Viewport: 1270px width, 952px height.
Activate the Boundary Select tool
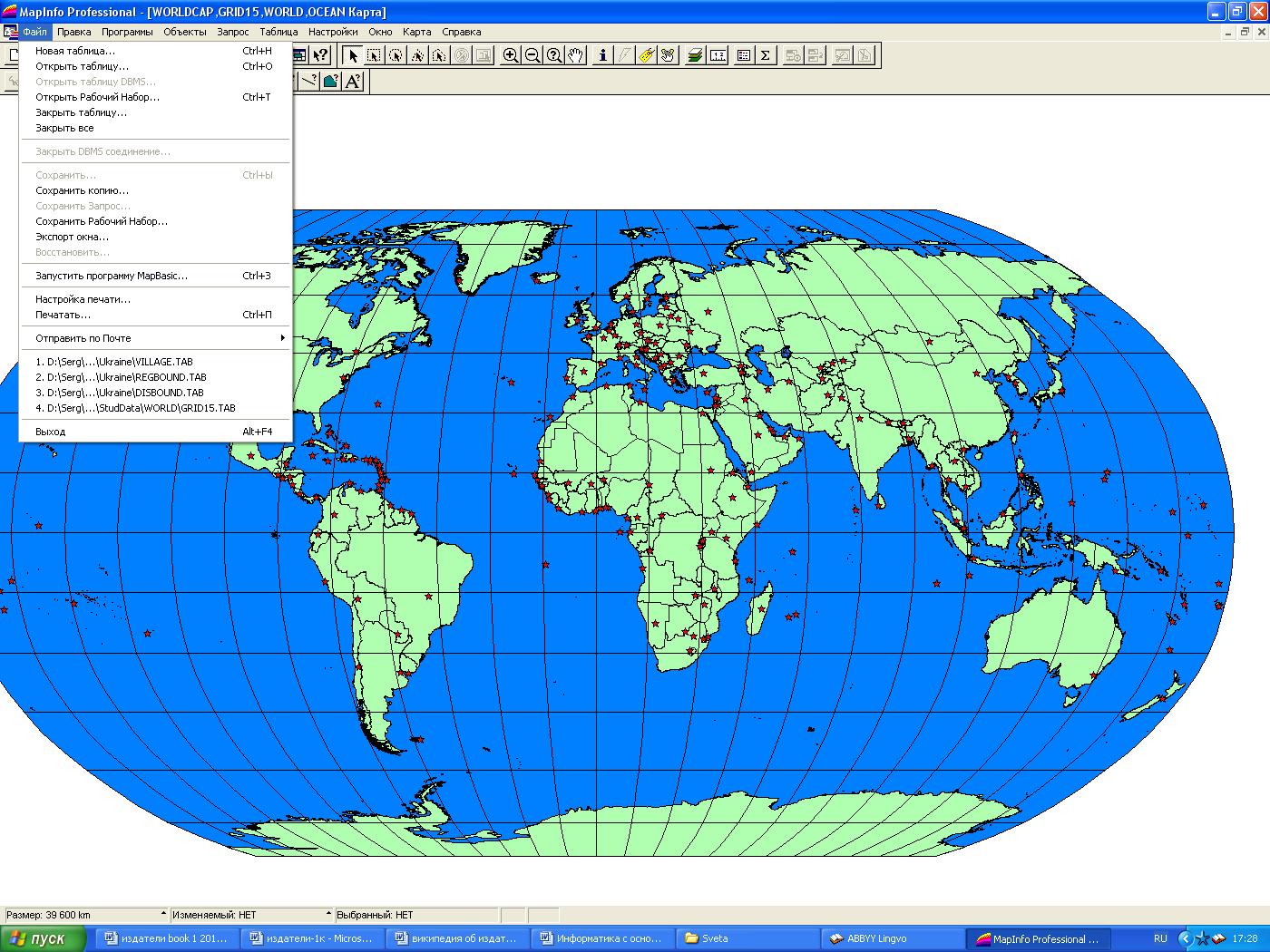tap(439, 55)
